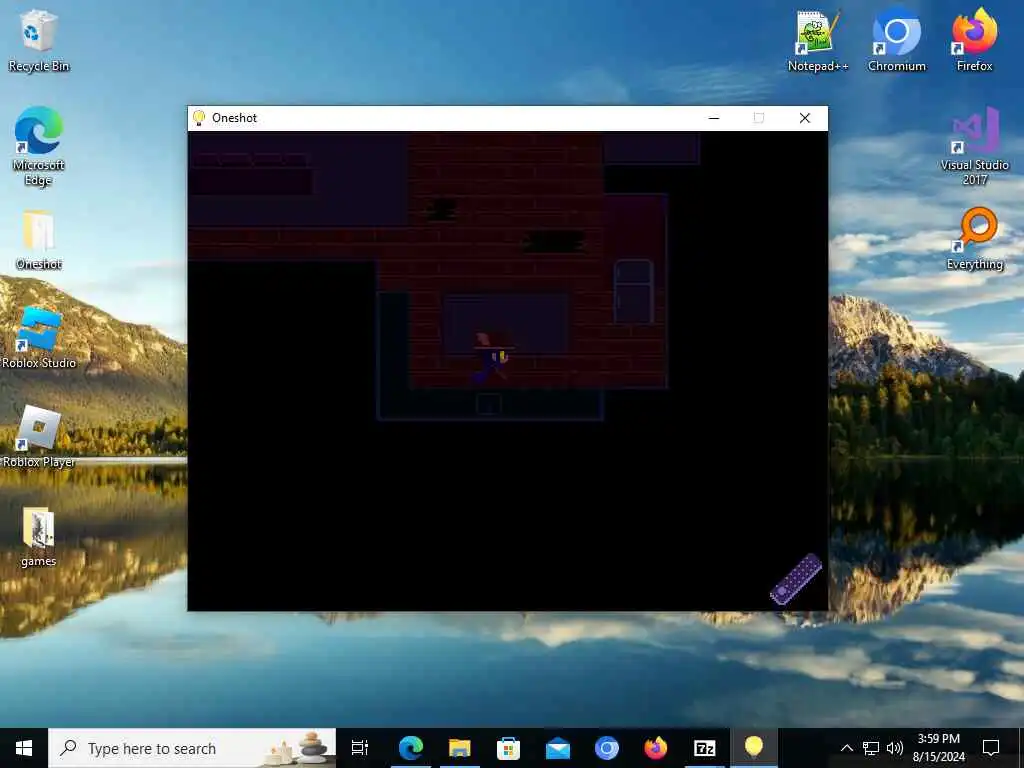Screen dimensions: 1024x768
Task: Open 7-Zip from the taskbar
Action: 705,748
